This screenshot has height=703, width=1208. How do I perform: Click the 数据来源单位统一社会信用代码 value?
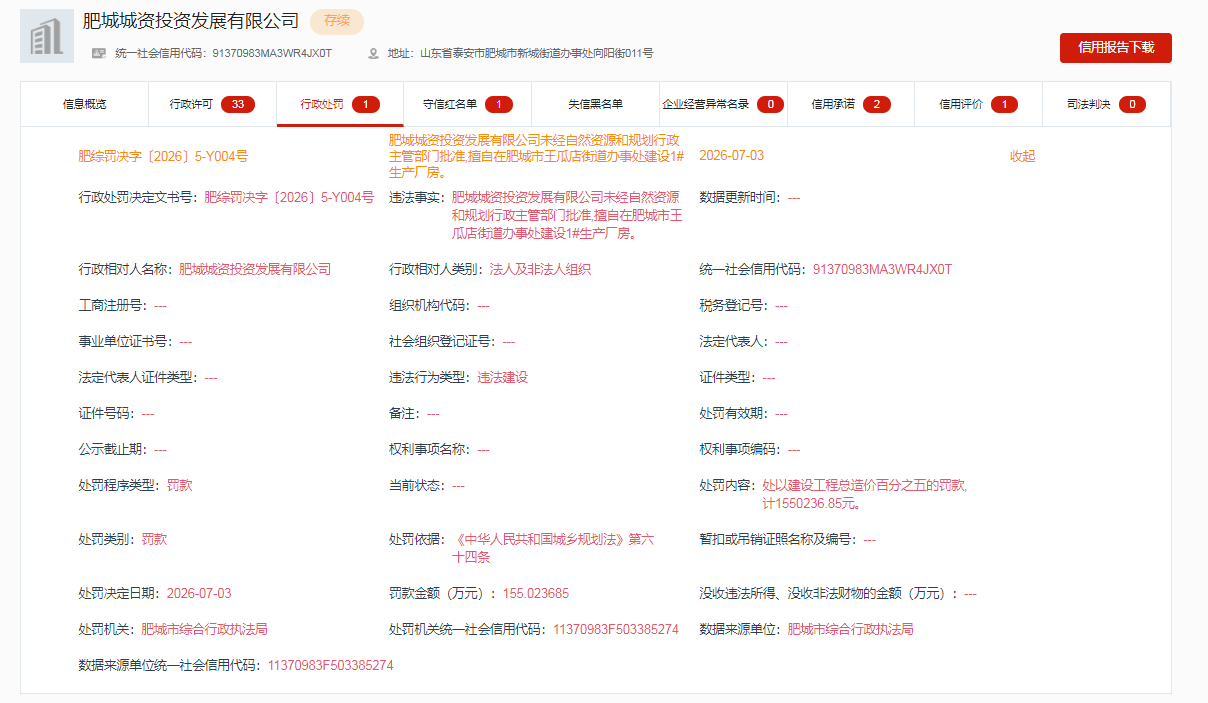[x=331, y=666]
